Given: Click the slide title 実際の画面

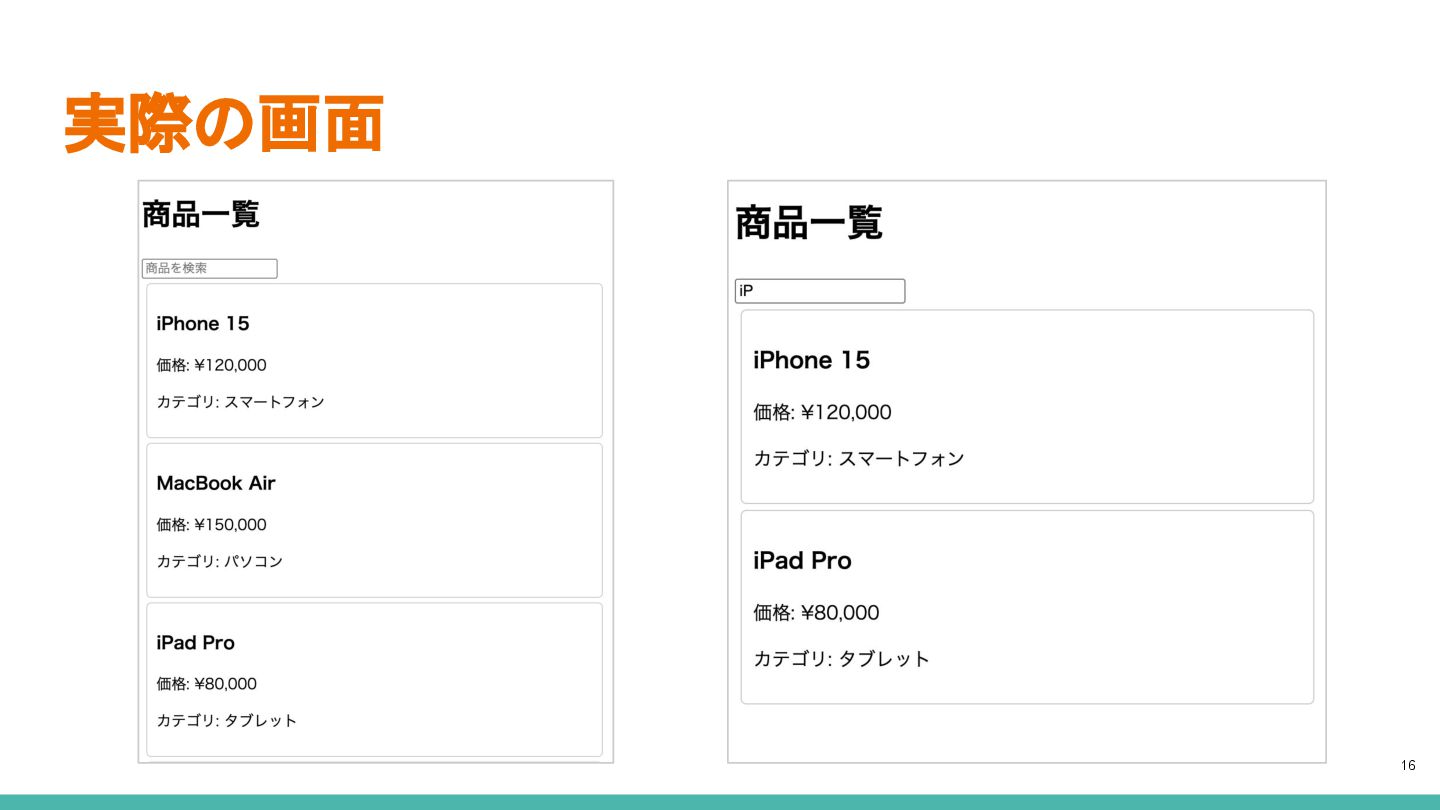Looking at the screenshot, I should pos(224,124).
